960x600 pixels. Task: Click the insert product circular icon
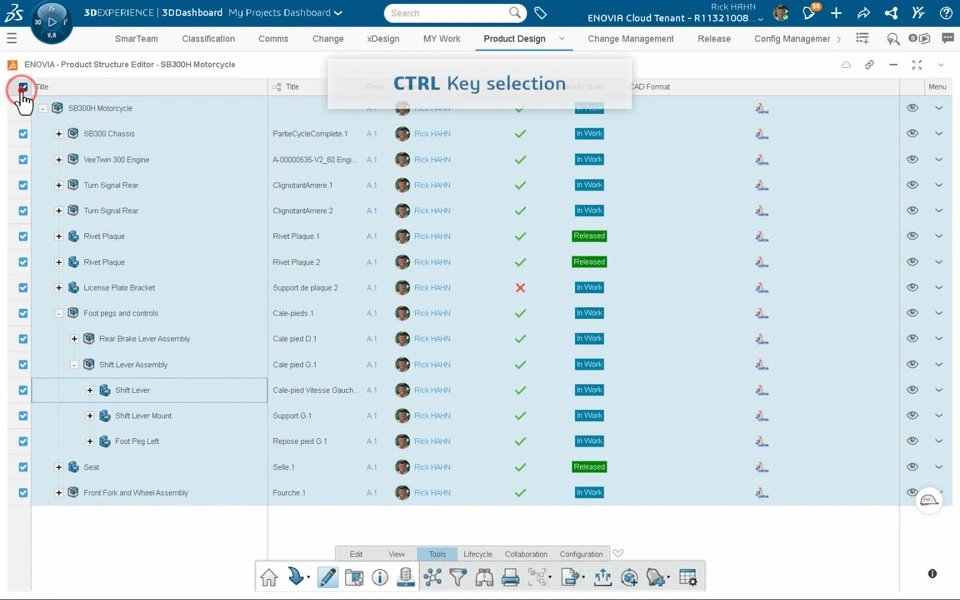click(x=629, y=577)
